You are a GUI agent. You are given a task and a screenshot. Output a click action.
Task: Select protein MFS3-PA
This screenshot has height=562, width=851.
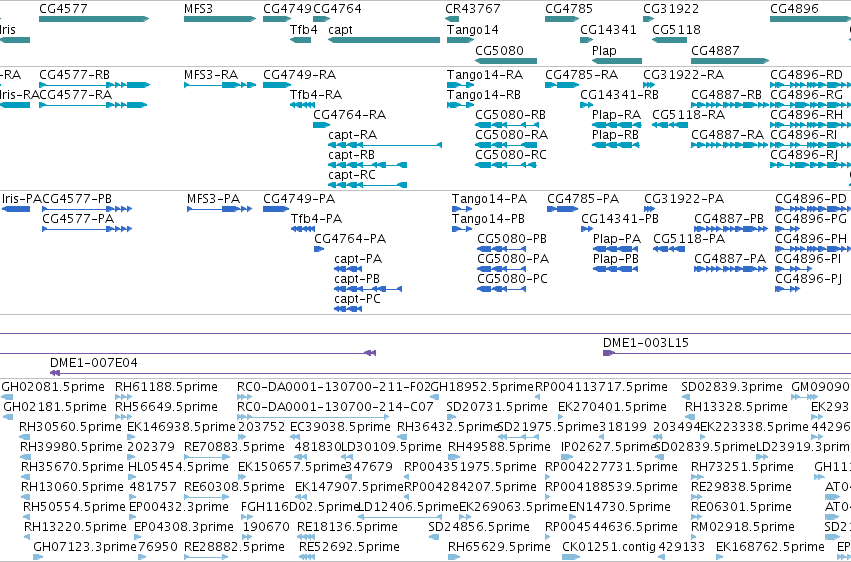(219, 209)
